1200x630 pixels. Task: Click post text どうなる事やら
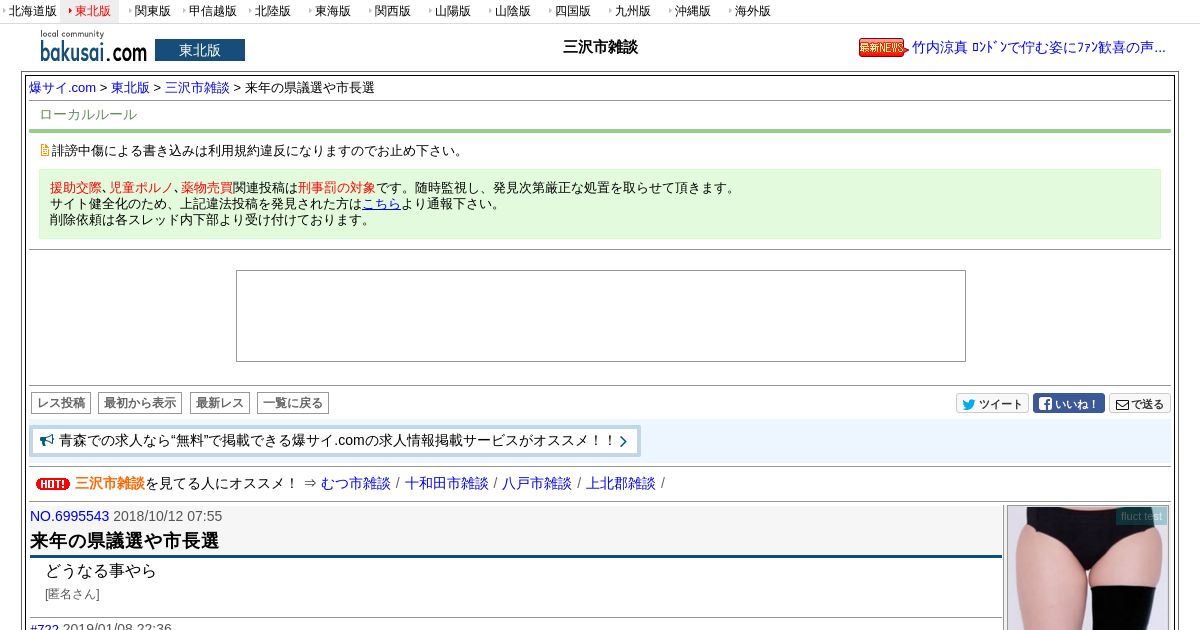(x=101, y=571)
